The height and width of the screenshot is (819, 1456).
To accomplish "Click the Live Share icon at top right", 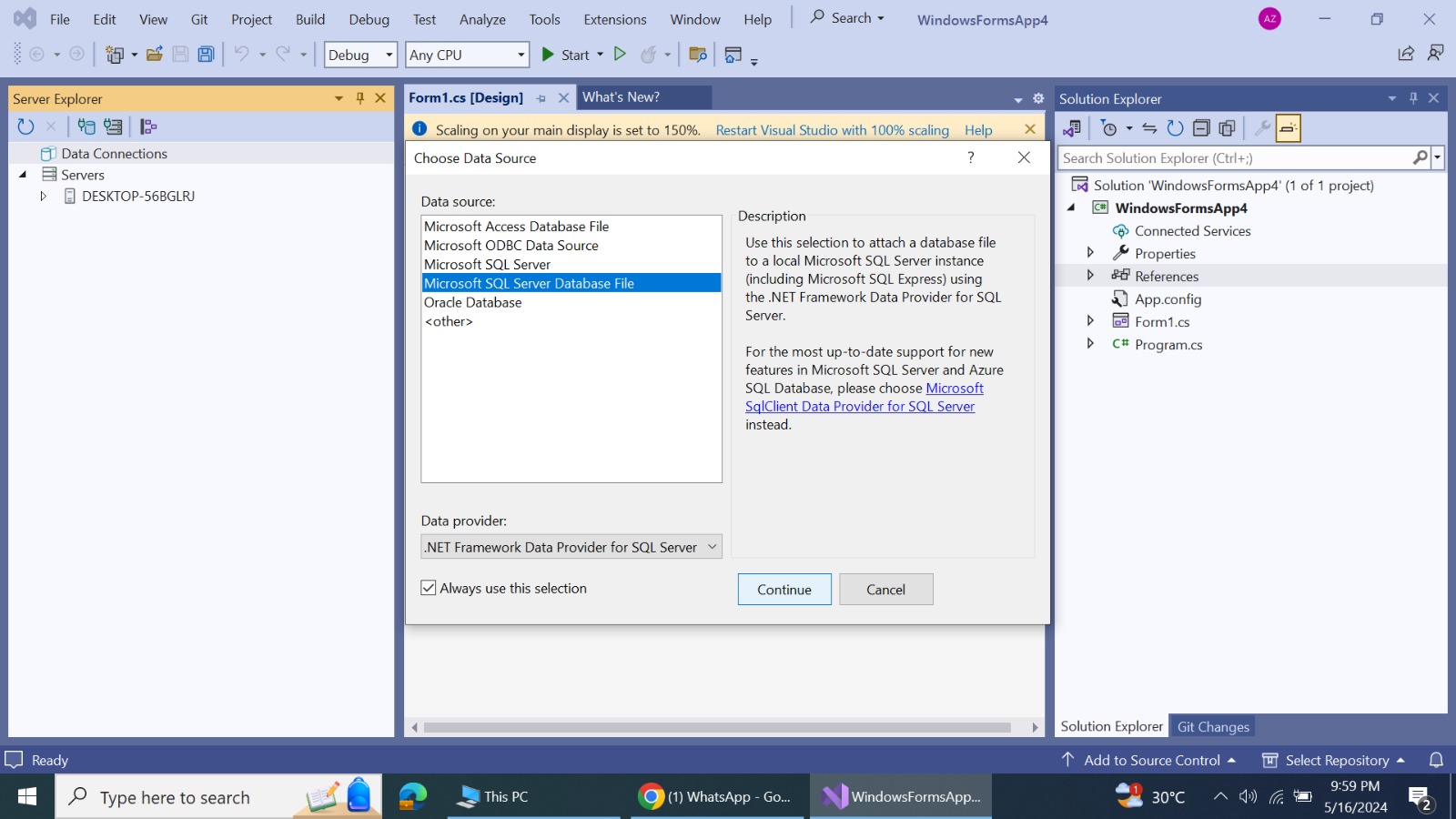I will pyautogui.click(x=1406, y=54).
